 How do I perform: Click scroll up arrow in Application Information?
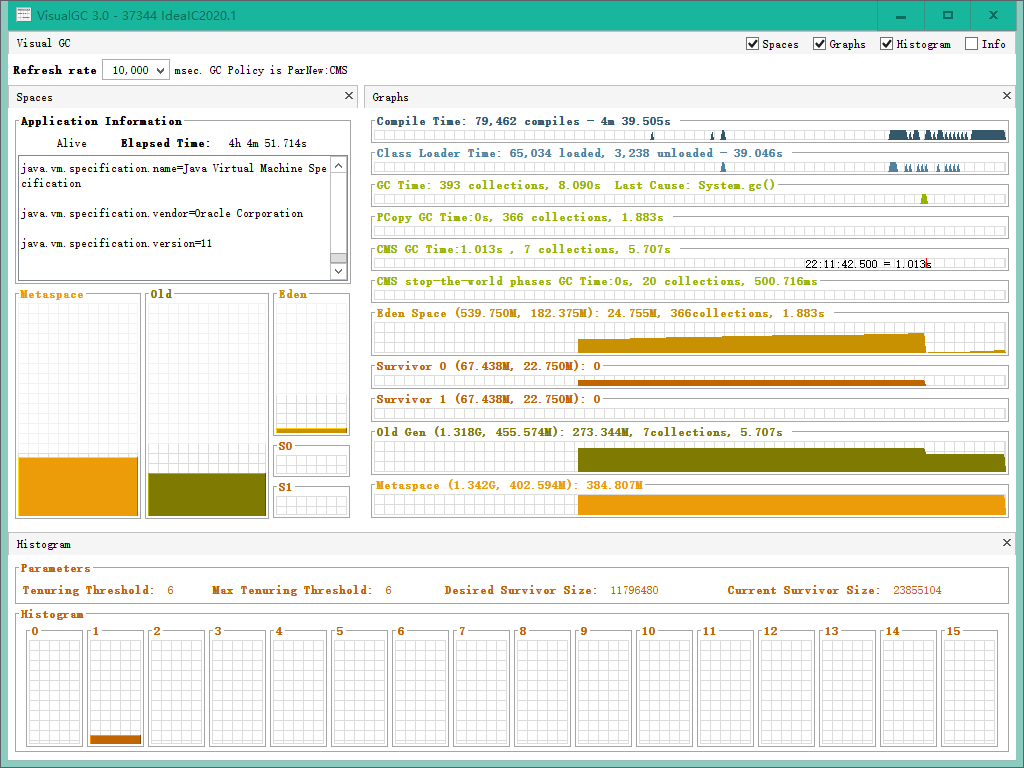pyautogui.click(x=338, y=166)
